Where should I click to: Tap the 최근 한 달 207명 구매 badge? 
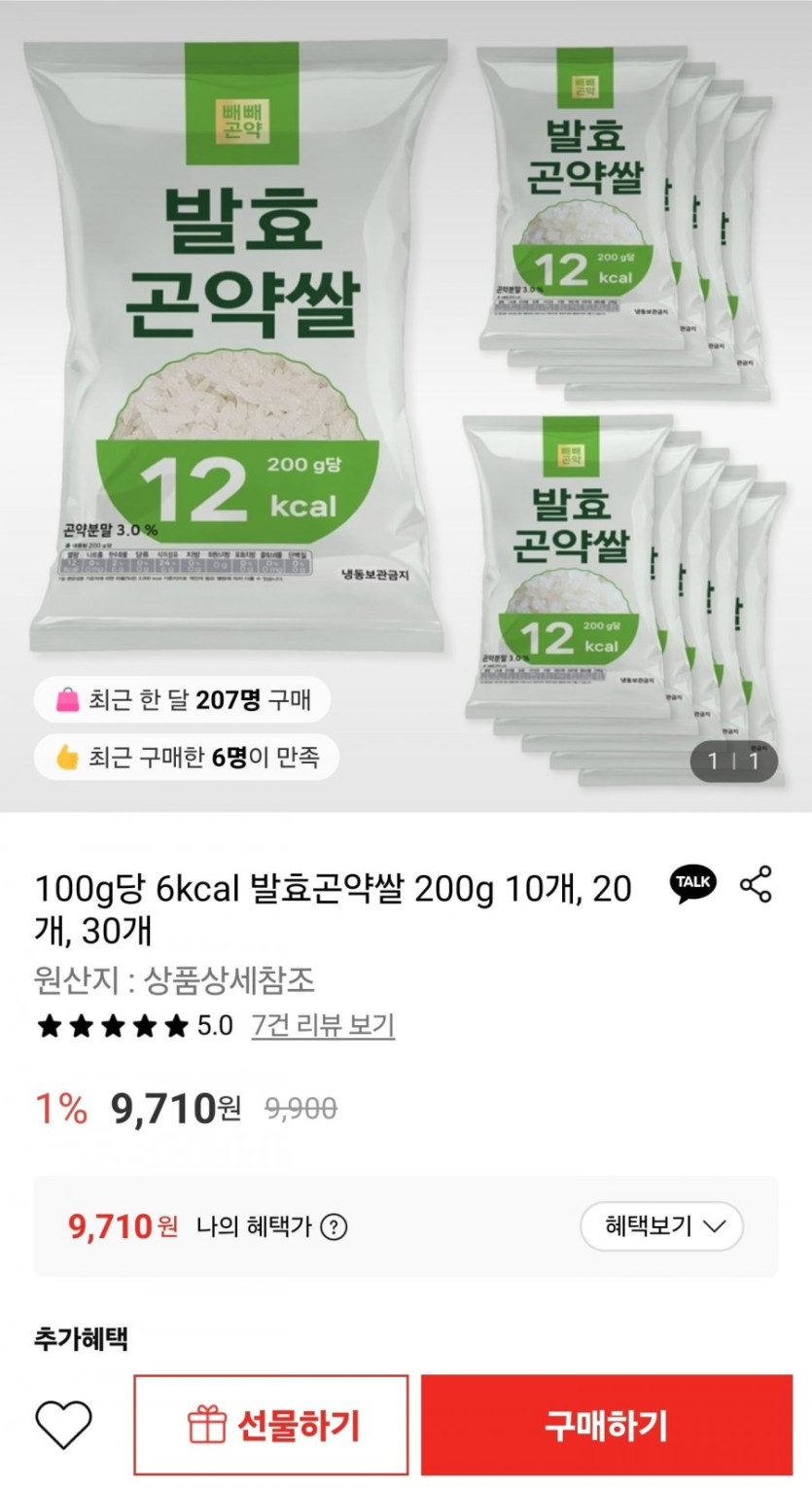point(182,699)
